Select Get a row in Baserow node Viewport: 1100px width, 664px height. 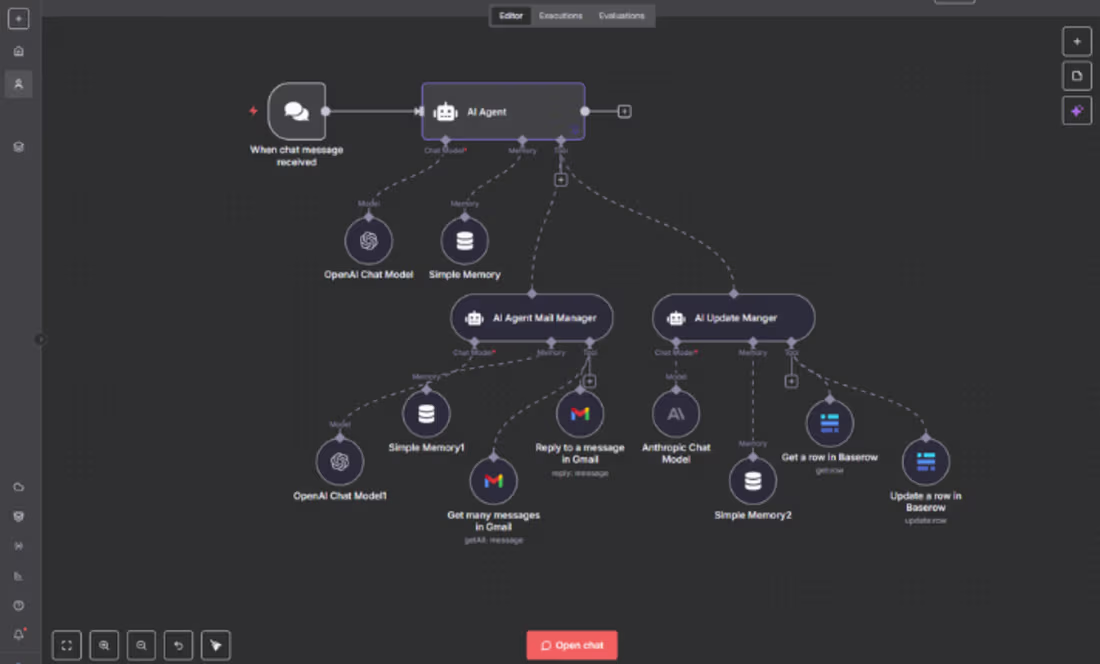pos(829,423)
